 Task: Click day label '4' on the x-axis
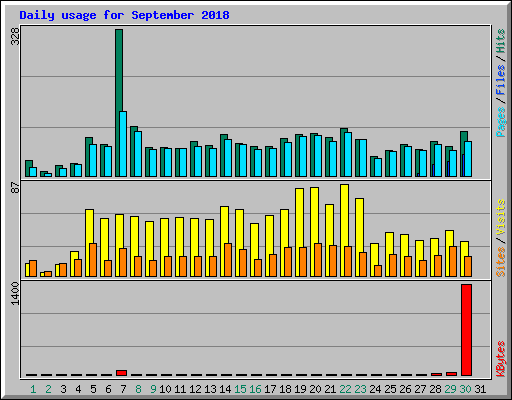click(x=78, y=389)
